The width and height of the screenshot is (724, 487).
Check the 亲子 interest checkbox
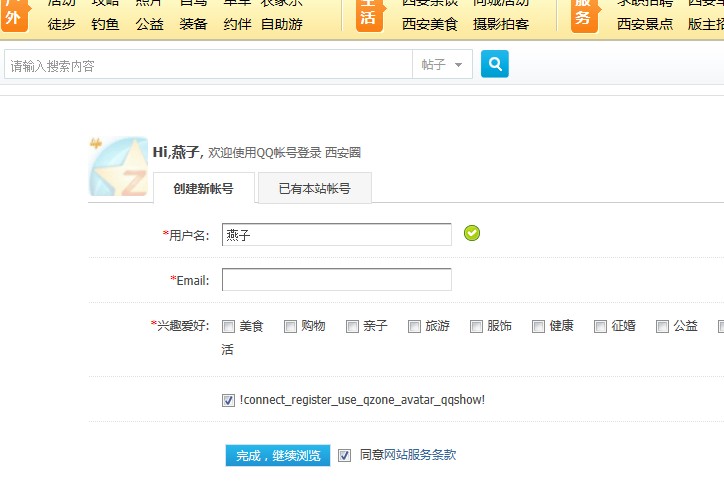352,326
